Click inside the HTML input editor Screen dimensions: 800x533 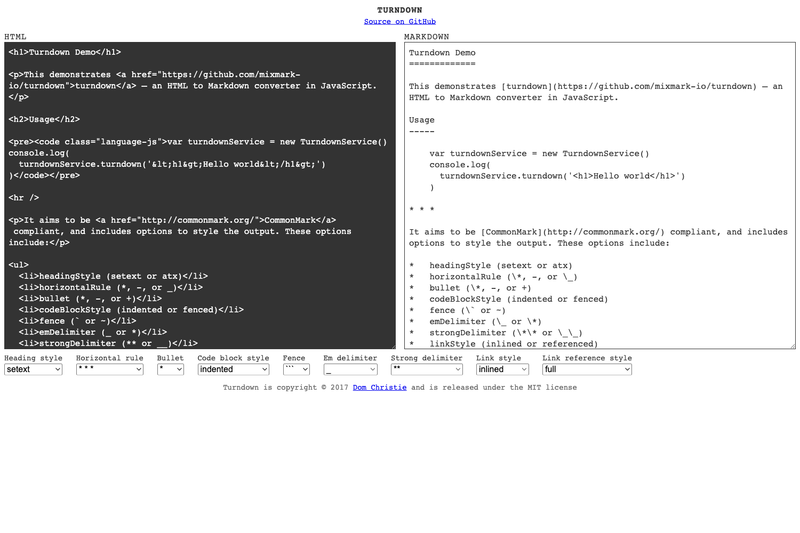coord(199,195)
